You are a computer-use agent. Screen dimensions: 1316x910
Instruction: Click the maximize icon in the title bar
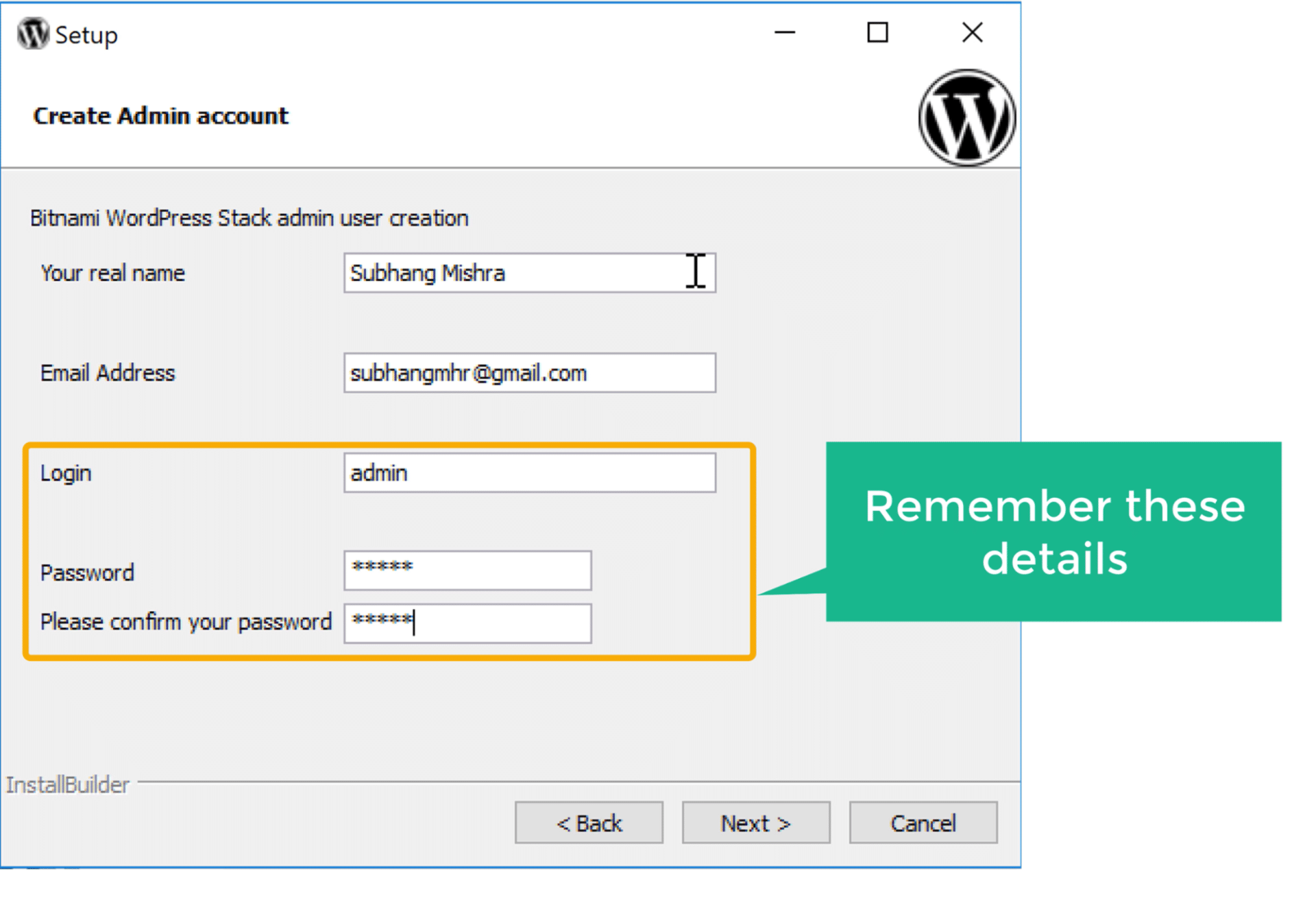click(x=877, y=32)
